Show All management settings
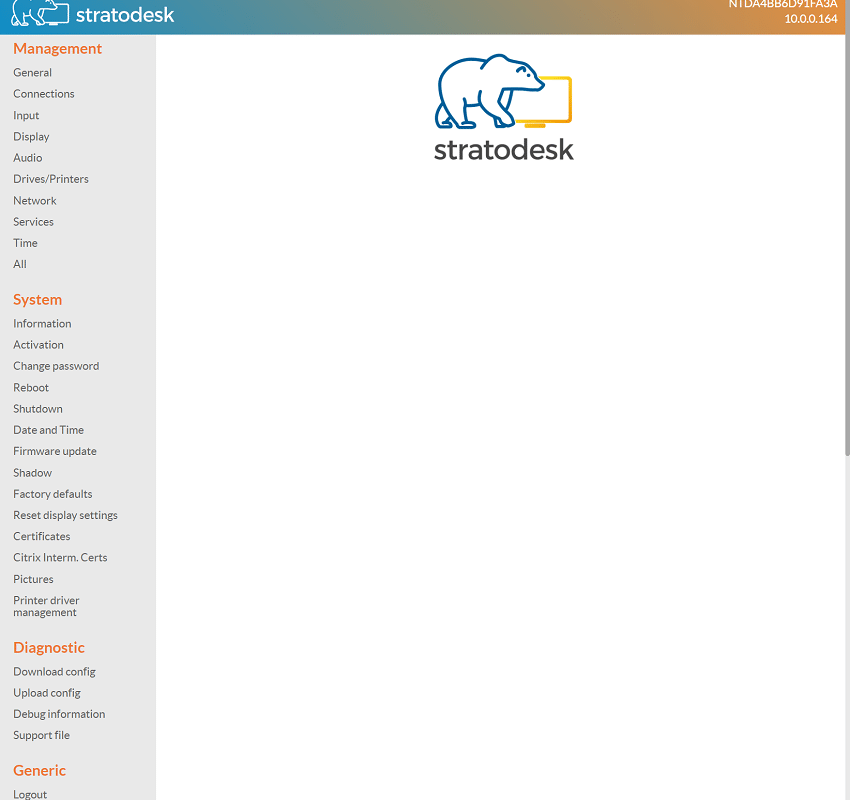The height and width of the screenshot is (800, 850). click(x=20, y=264)
